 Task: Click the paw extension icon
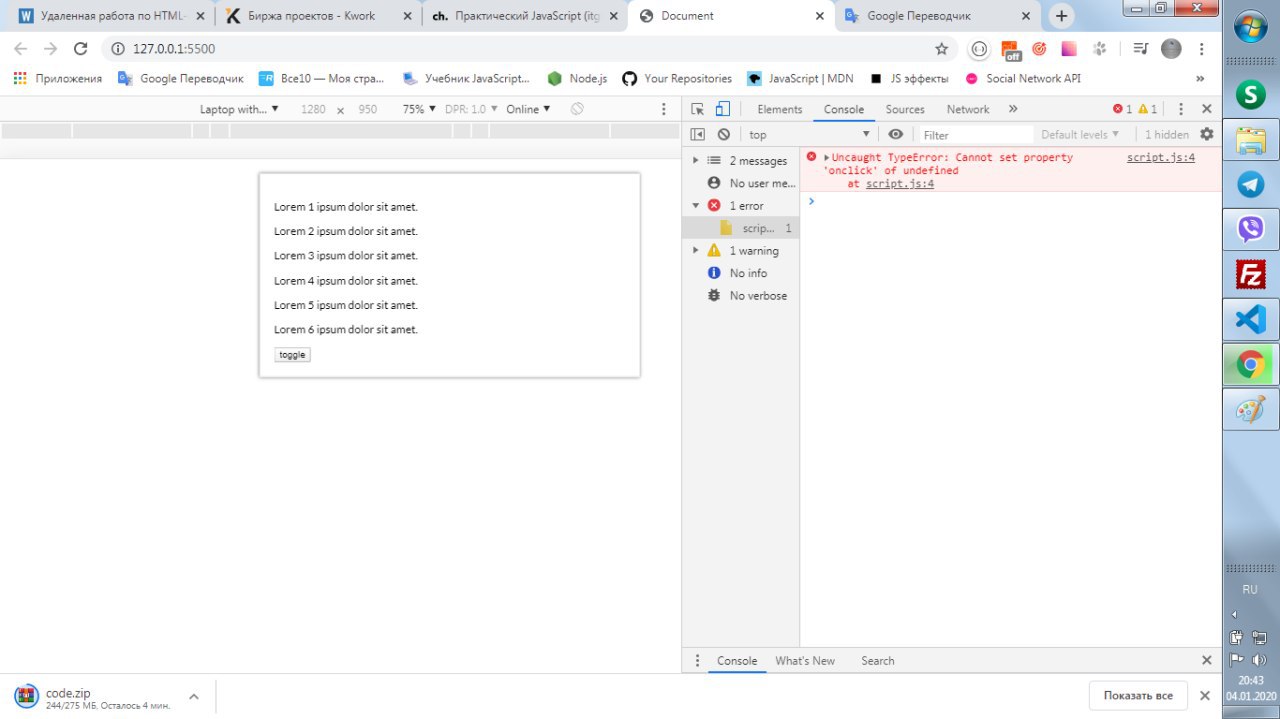[x=1100, y=48]
